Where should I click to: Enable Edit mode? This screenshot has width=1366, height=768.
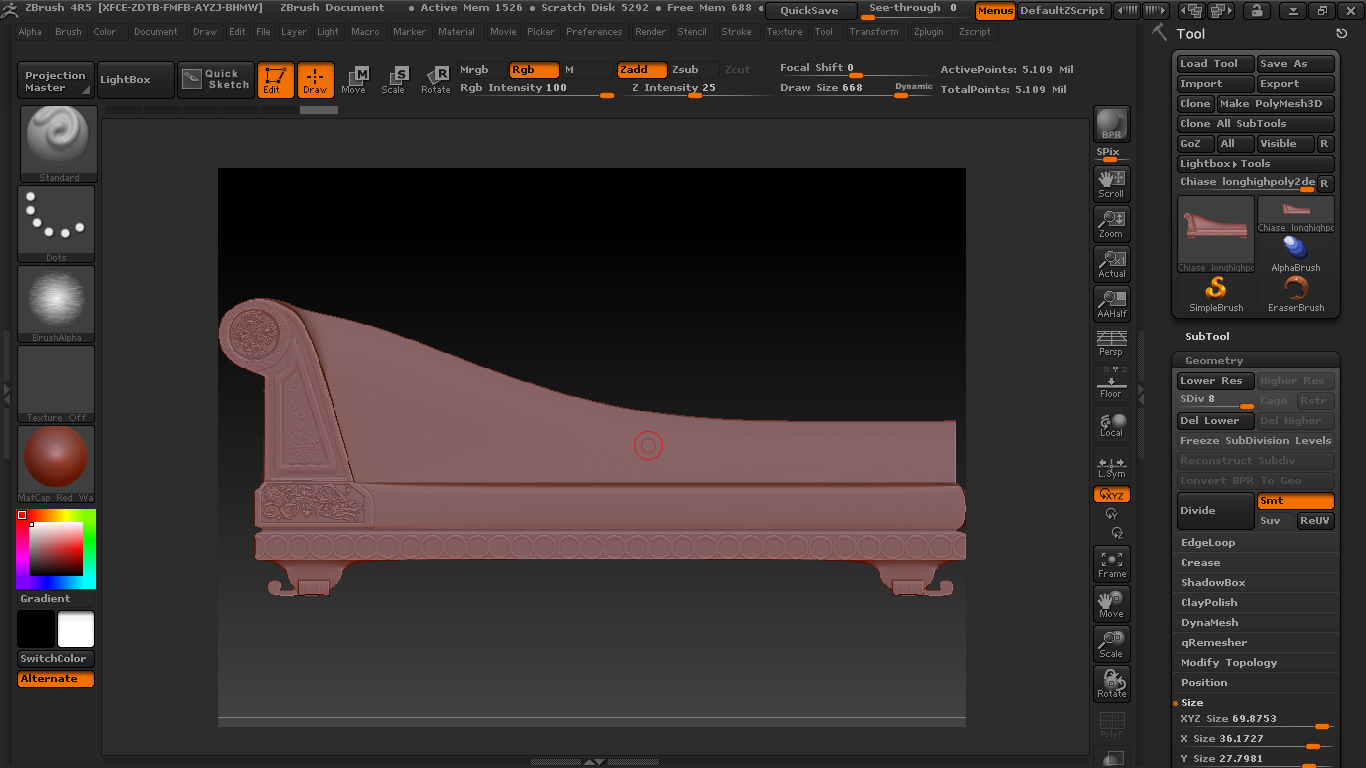[275, 80]
